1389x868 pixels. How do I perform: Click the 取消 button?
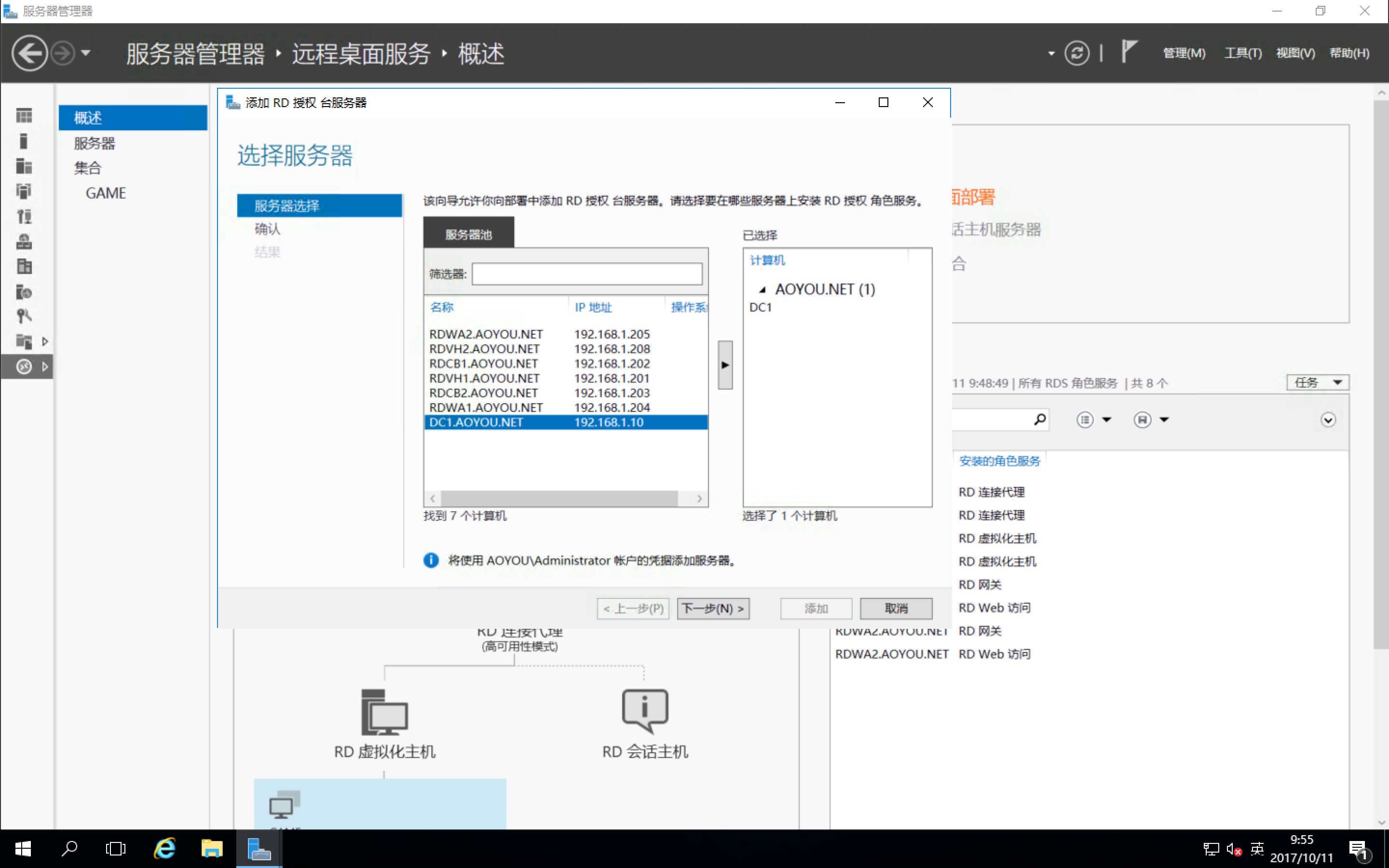896,608
